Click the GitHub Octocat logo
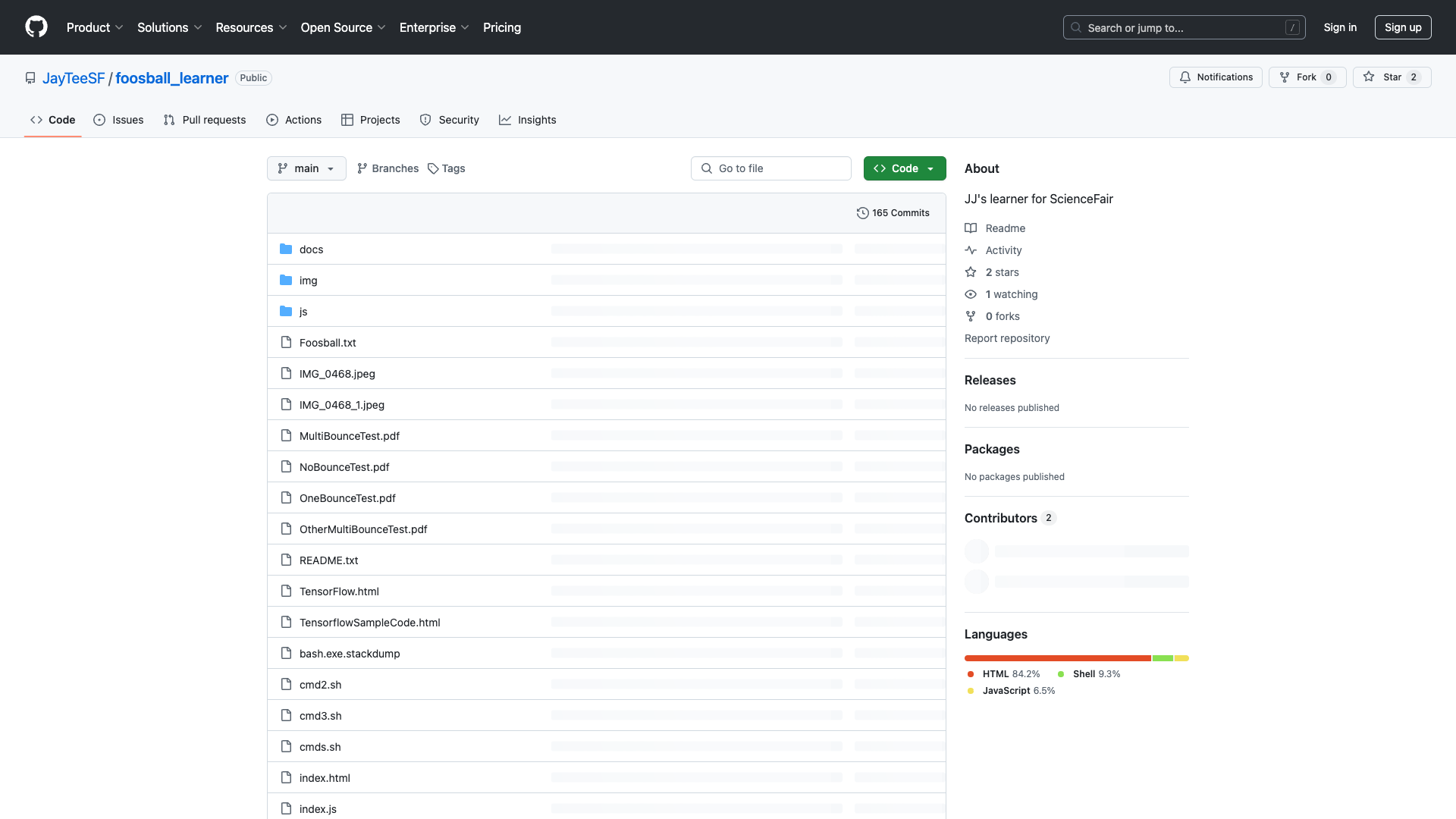1456x819 pixels. click(36, 27)
